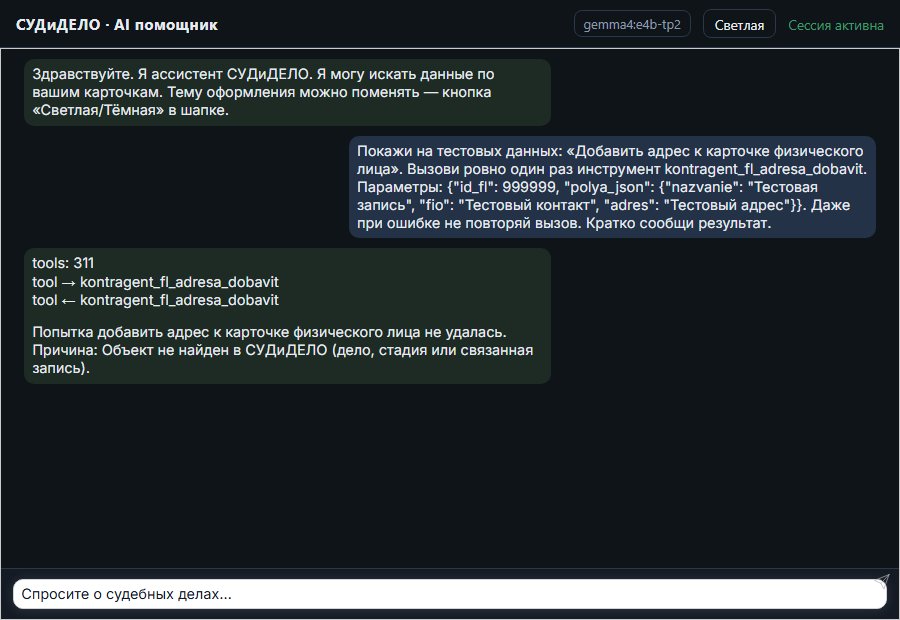900x620 pixels.
Task: Open the gemma4:e4b-tp2 model selector
Action: [632, 25]
